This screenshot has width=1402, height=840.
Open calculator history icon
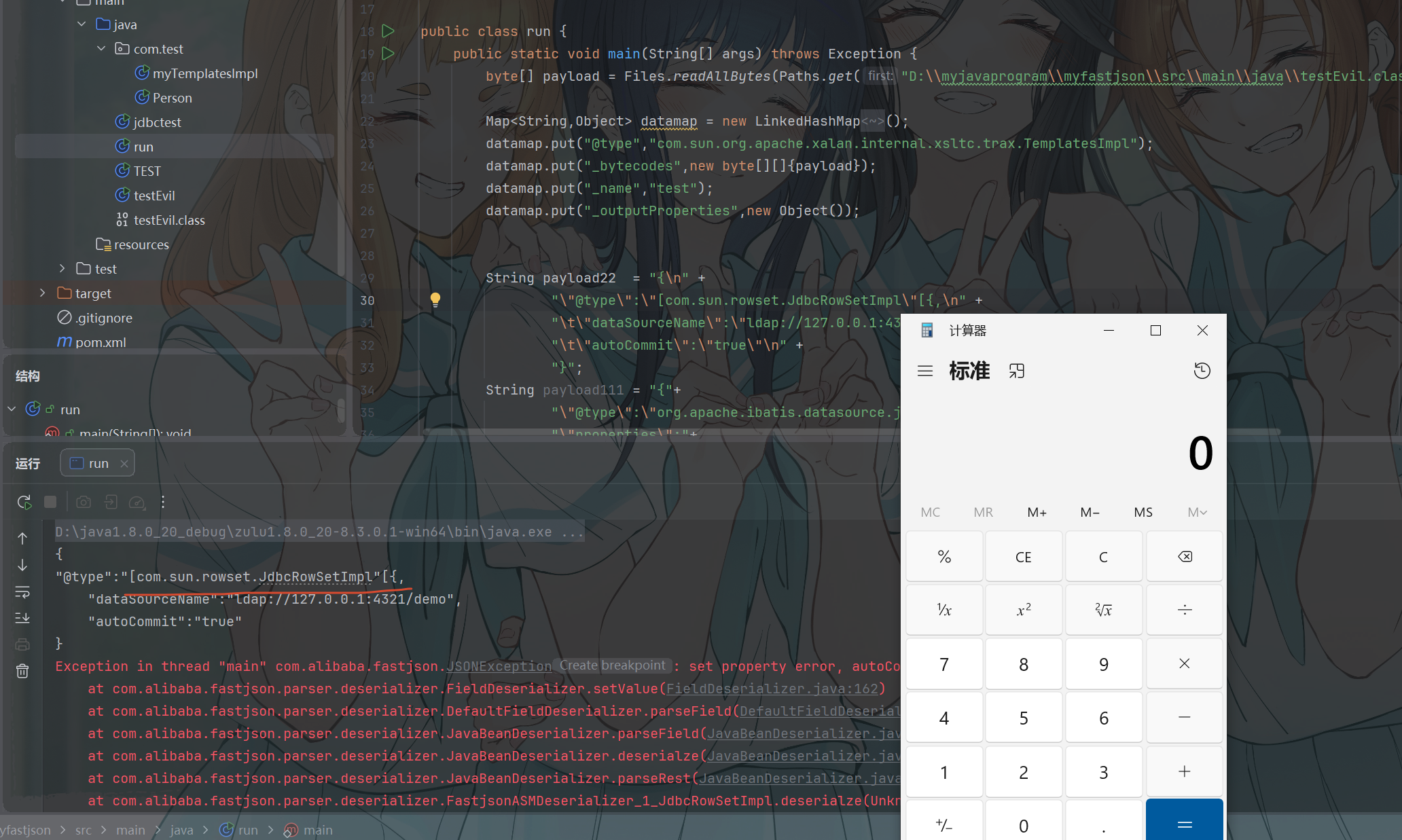(1202, 371)
